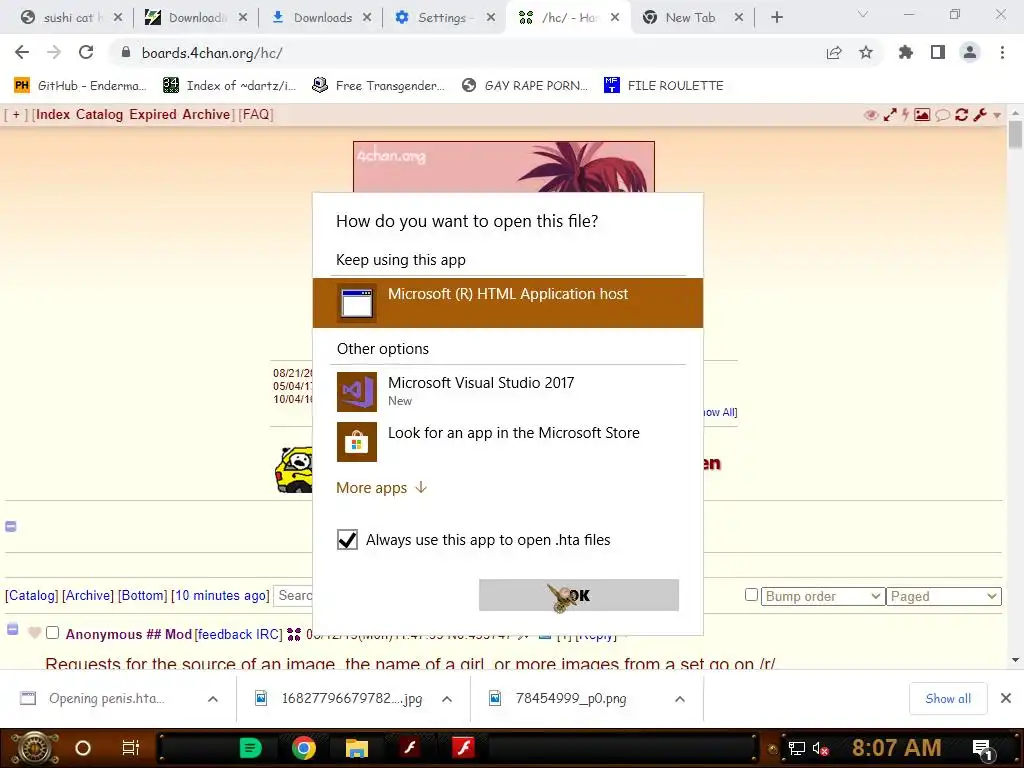The image size is (1024, 768).
Task: Click the Chrome tab search chevron
Action: pos(863,14)
